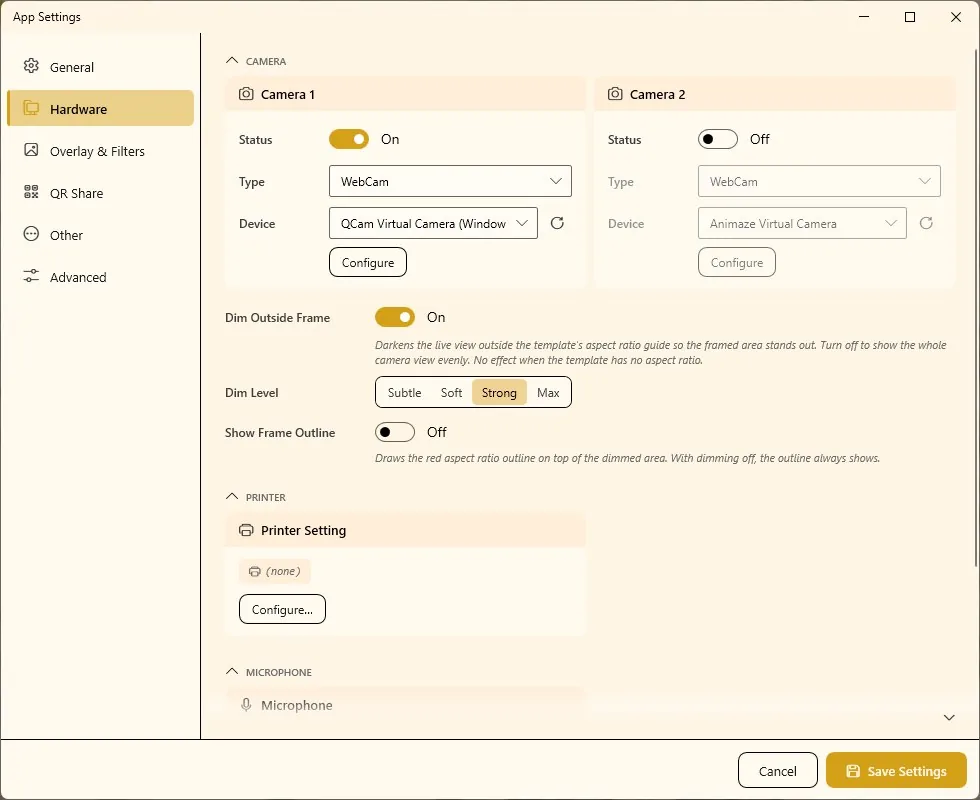The height and width of the screenshot is (800, 980).
Task: Close the App Settings window
Action: [956, 17]
